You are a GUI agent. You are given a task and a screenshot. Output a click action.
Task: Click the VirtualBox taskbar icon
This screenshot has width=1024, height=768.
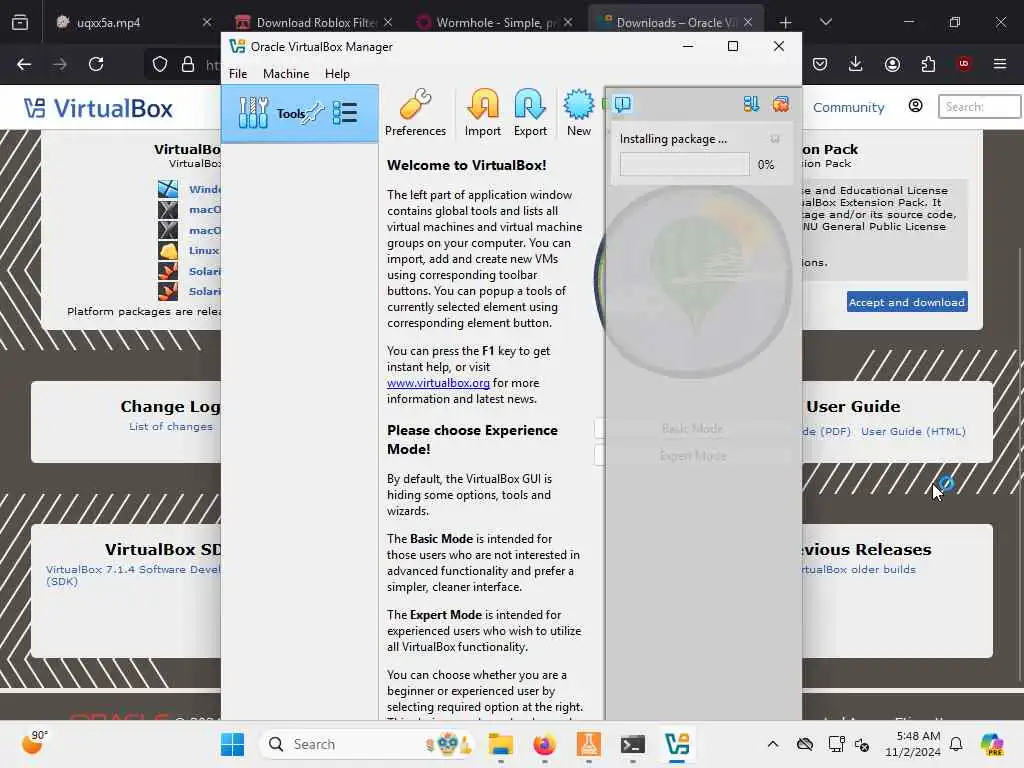tap(677, 744)
